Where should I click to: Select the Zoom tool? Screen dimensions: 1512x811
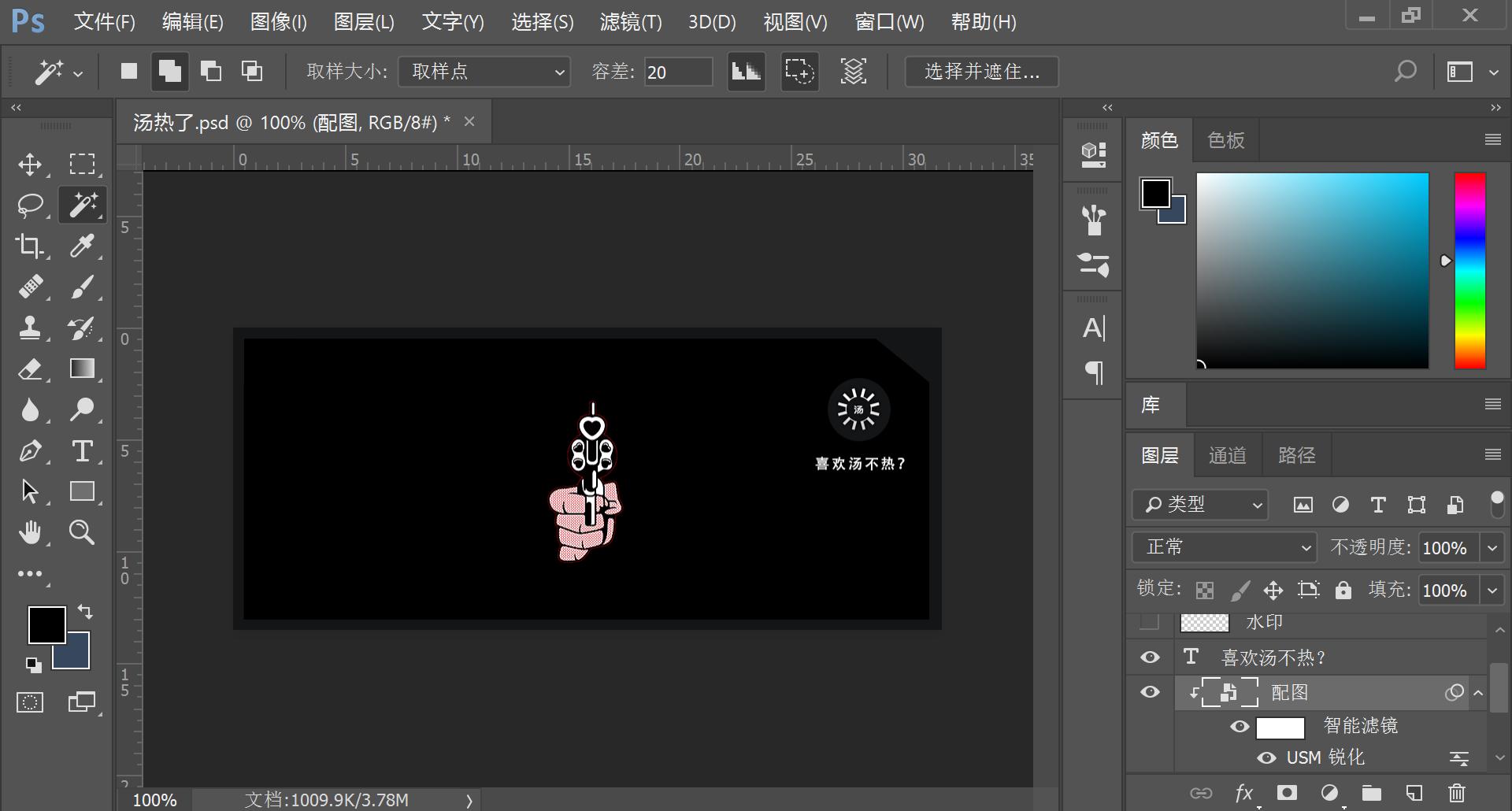pyautogui.click(x=82, y=532)
